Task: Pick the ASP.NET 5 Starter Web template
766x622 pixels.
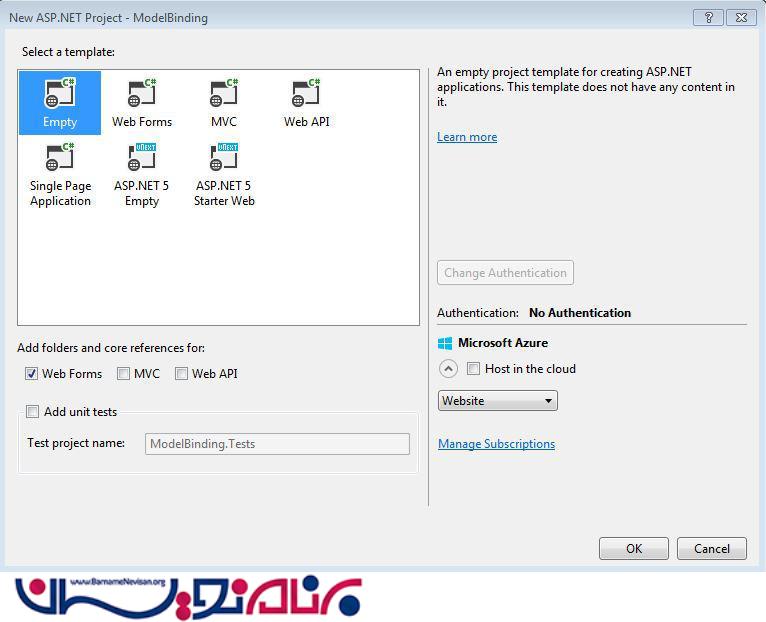Action: pyautogui.click(x=224, y=175)
